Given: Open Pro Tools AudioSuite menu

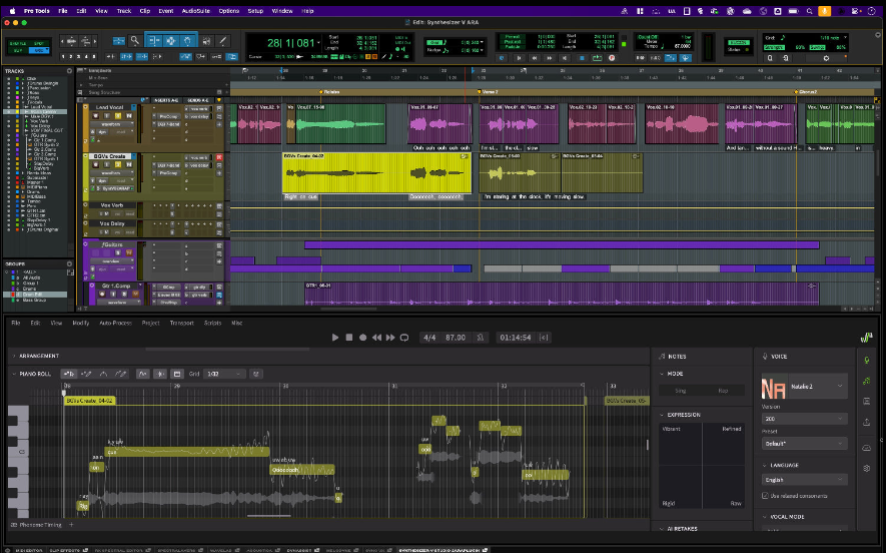Looking at the screenshot, I should (195, 11).
